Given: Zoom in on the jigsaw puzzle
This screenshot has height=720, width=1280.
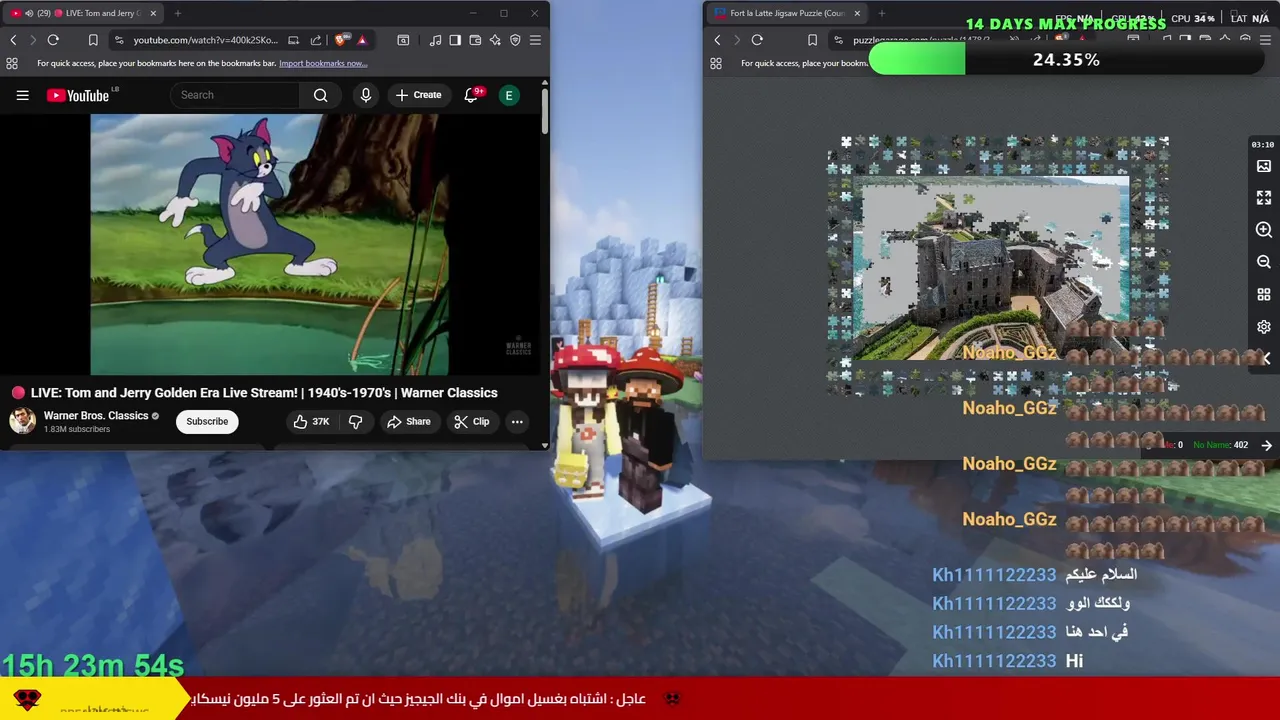Looking at the screenshot, I should (x=1264, y=230).
